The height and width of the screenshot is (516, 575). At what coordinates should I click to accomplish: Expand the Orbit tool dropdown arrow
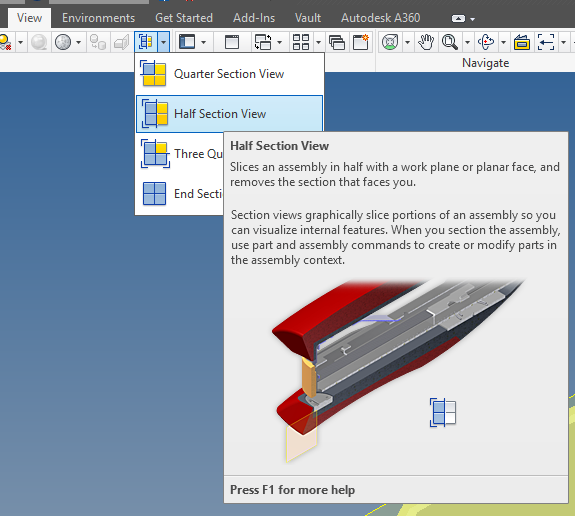(x=503, y=42)
